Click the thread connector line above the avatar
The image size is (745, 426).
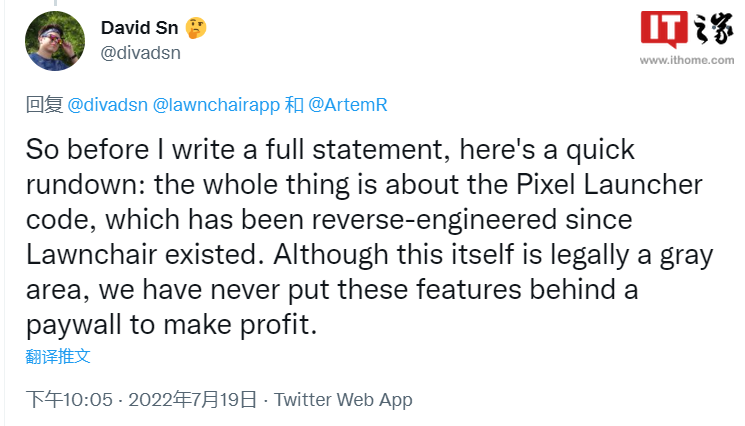(55, 3)
